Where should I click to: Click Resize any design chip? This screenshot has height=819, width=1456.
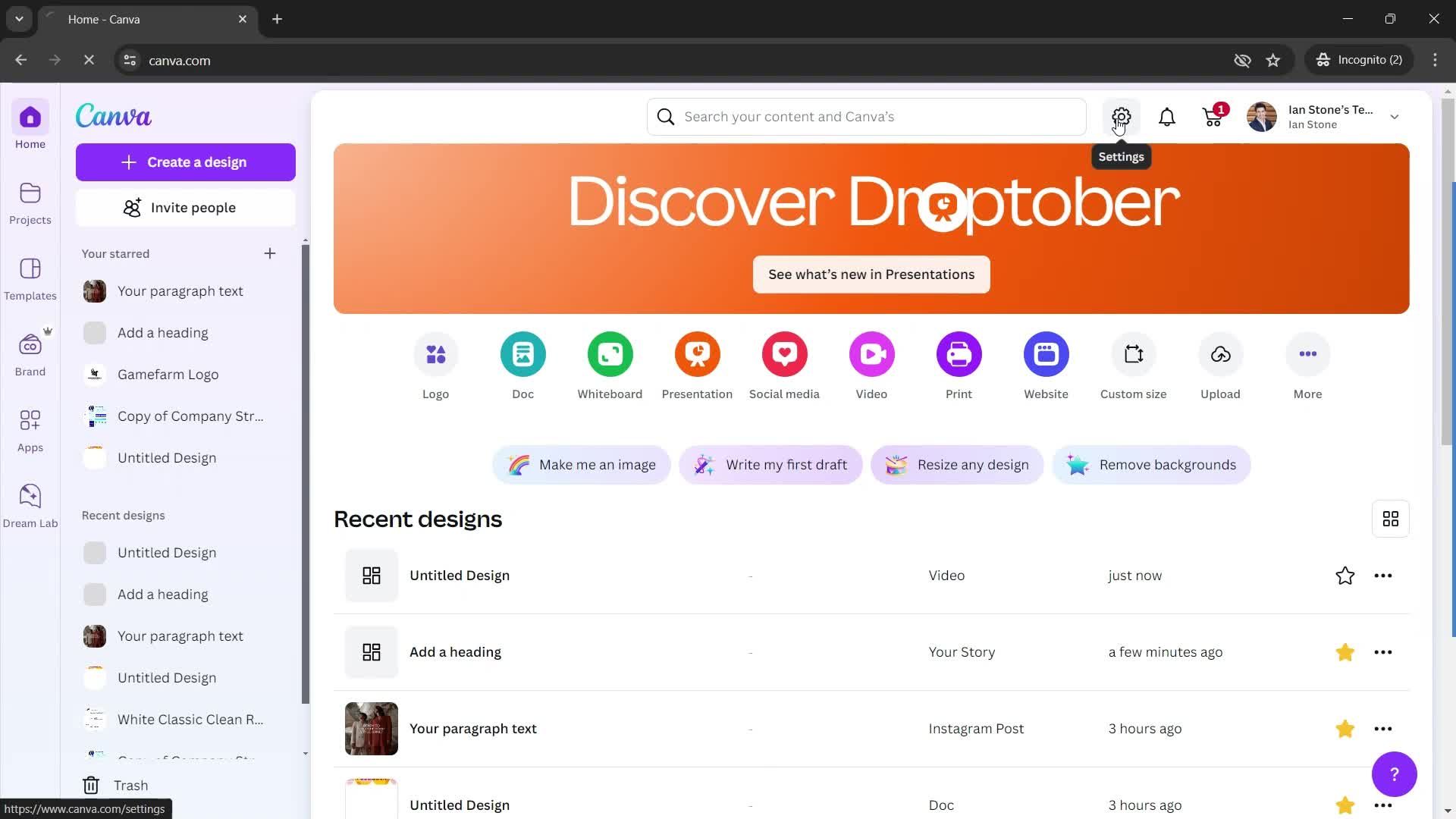[x=957, y=465]
